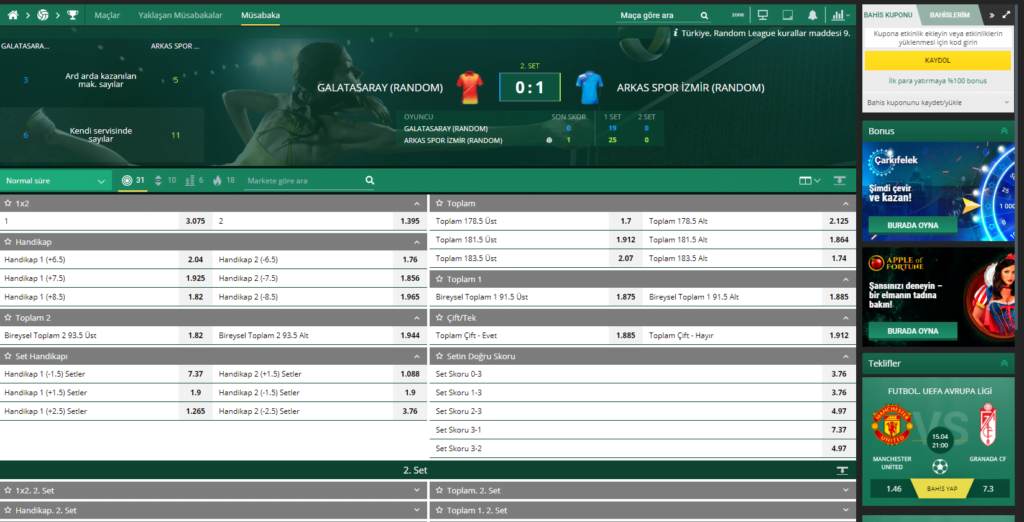Favorite the 1x2 market star
Image resolution: width=1024 pixels, height=522 pixels.
point(8,203)
